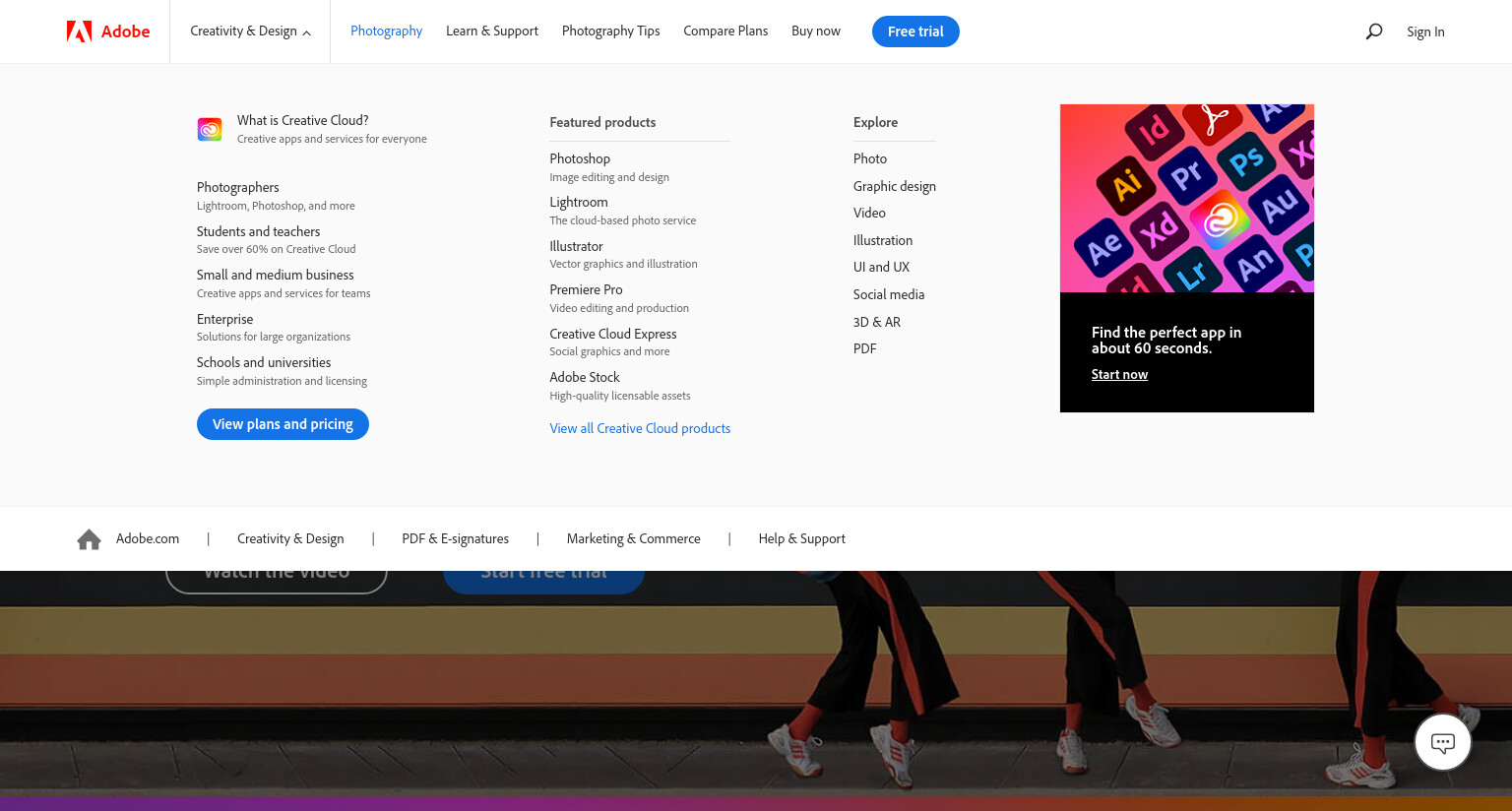This screenshot has width=1512, height=811.
Task: Select Illustration under Explore
Action: 883,240
